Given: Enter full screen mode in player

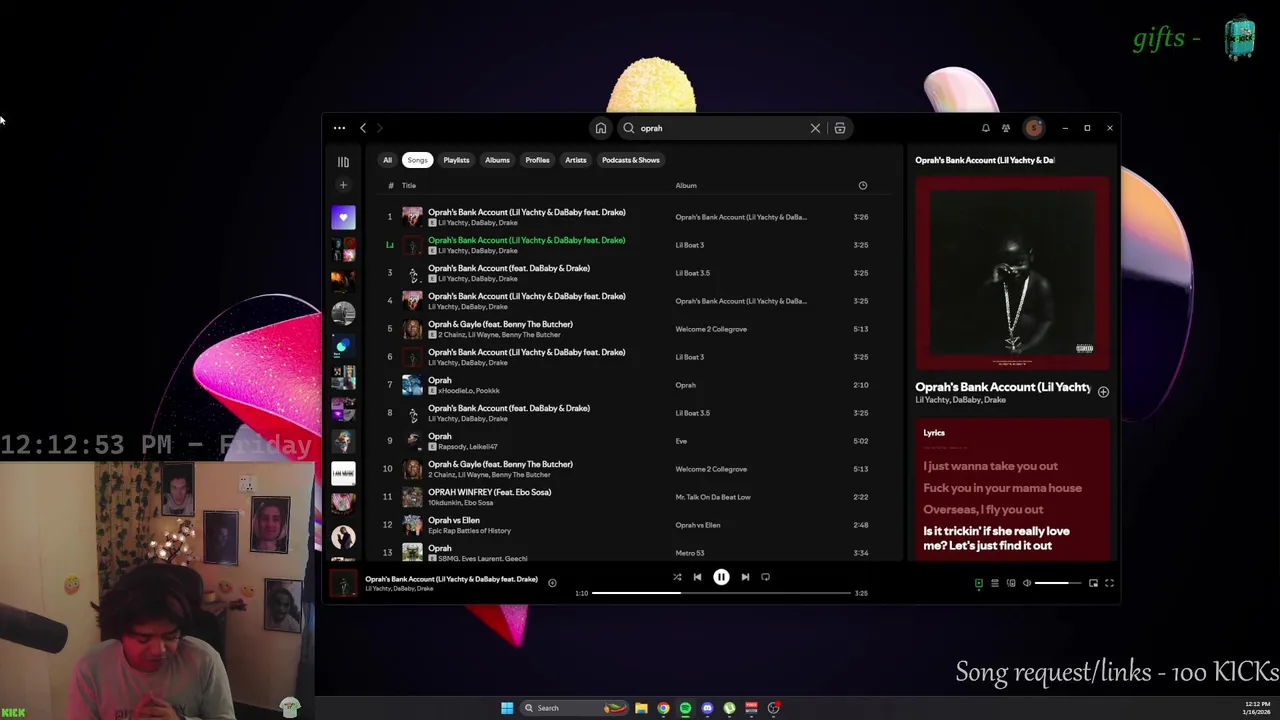Looking at the screenshot, I should [x=1109, y=583].
